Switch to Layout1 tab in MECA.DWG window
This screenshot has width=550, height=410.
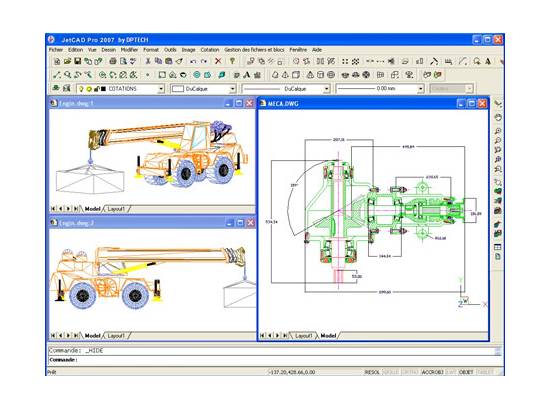tap(303, 336)
